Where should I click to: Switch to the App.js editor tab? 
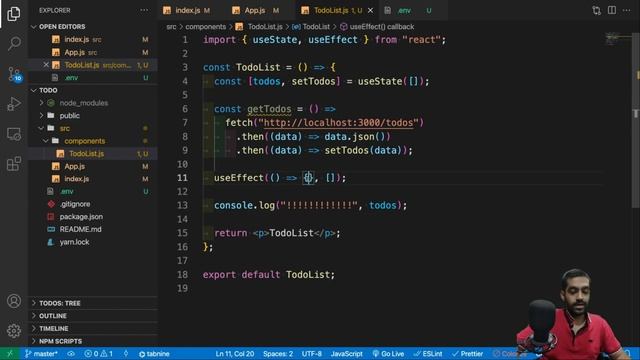[261, 11]
